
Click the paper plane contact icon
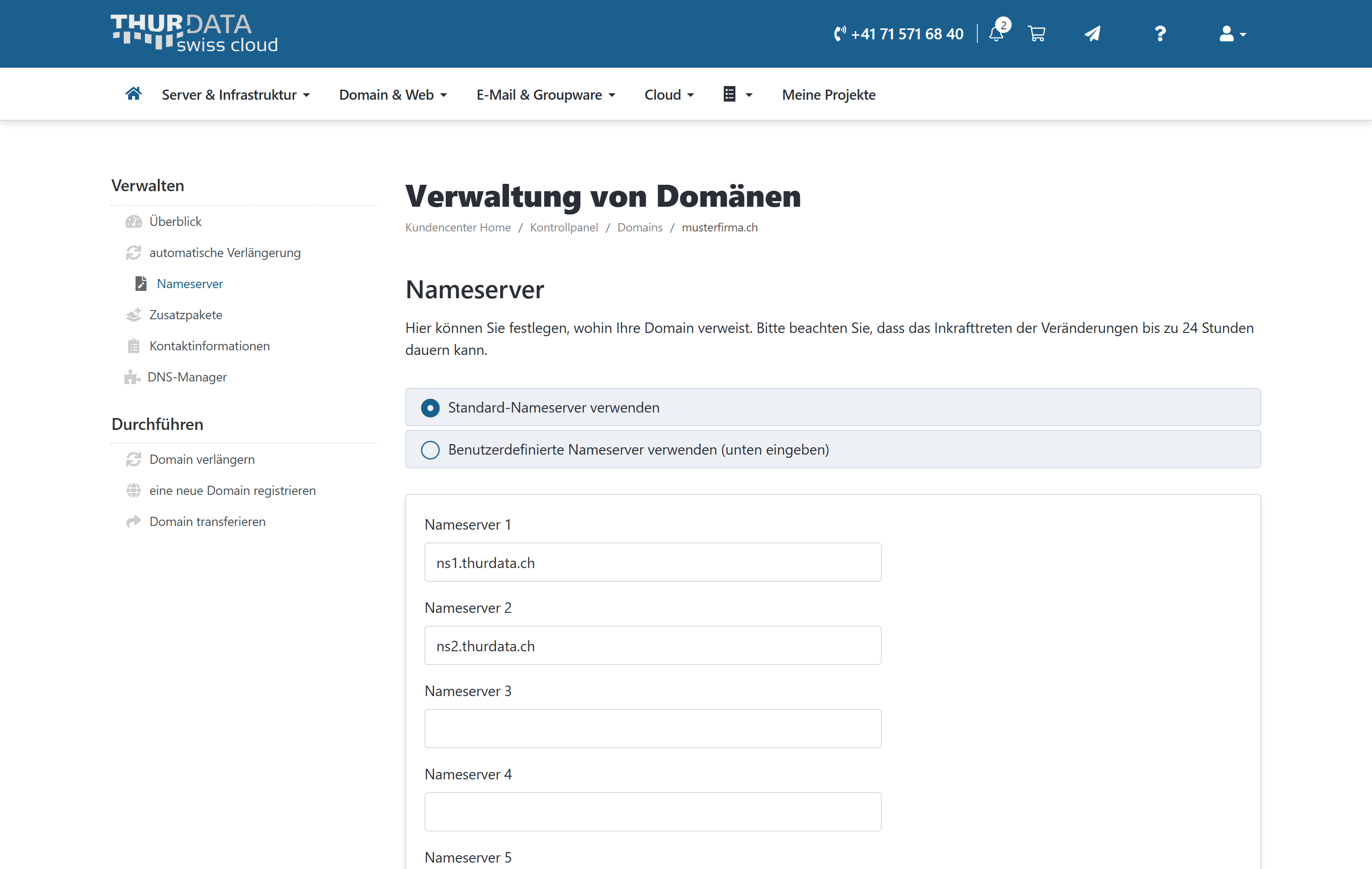[1092, 34]
